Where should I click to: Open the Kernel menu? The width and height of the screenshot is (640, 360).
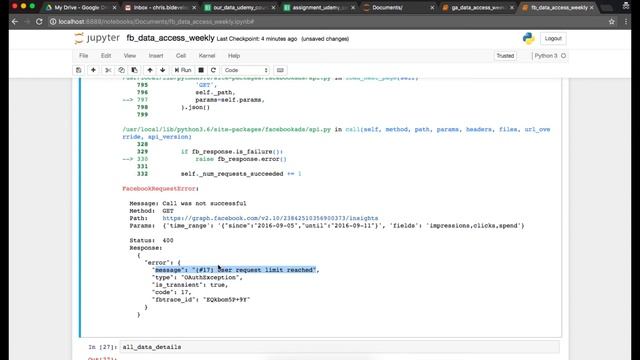[207, 56]
